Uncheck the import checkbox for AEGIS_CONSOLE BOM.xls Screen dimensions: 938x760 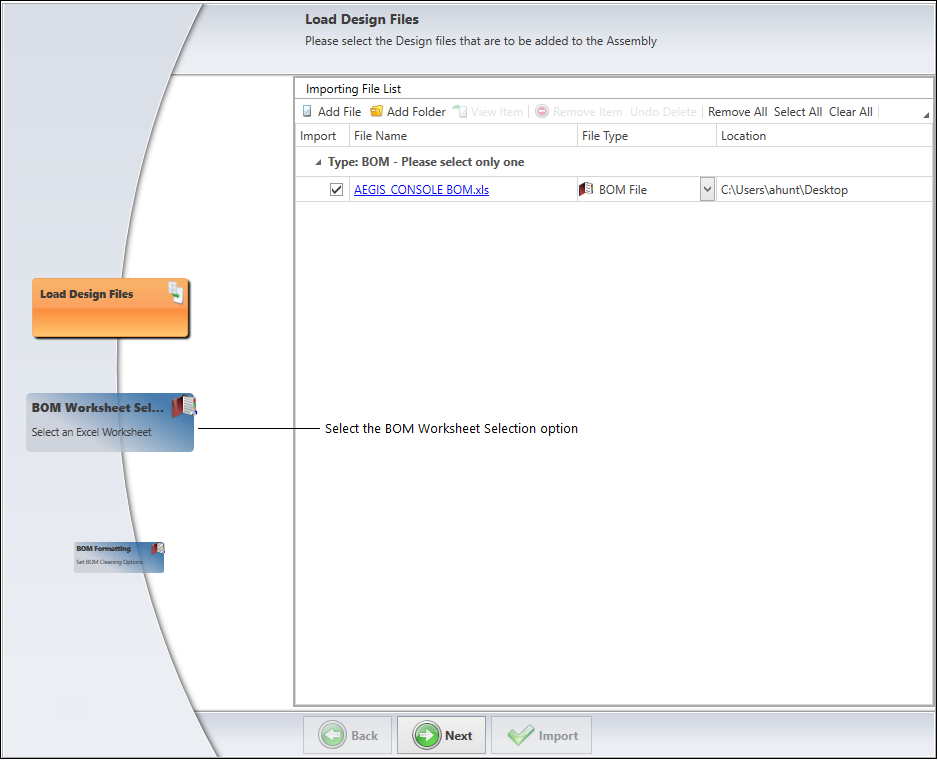336,189
